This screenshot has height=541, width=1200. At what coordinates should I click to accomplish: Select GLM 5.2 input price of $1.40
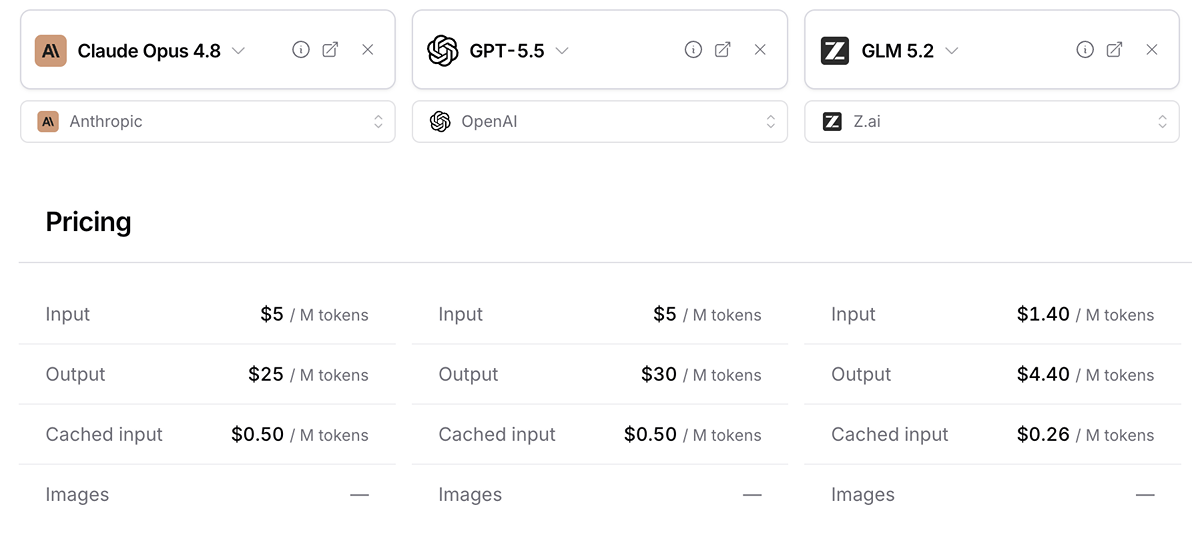click(x=1043, y=314)
